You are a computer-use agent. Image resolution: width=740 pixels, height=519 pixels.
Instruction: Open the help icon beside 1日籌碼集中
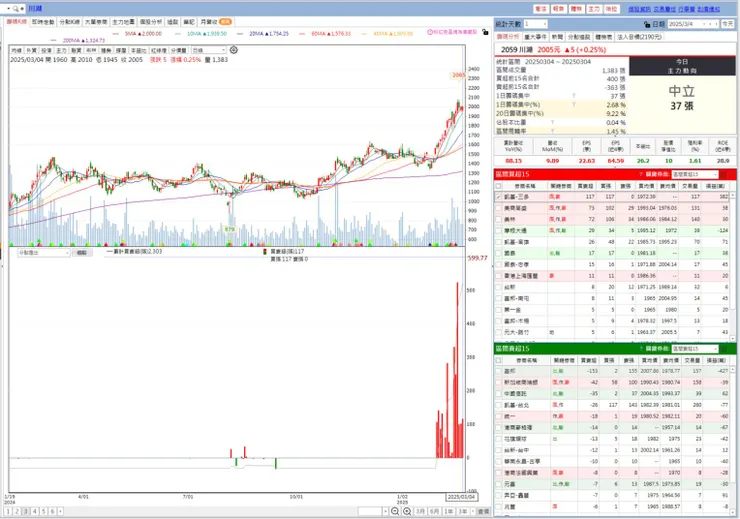click(574, 96)
